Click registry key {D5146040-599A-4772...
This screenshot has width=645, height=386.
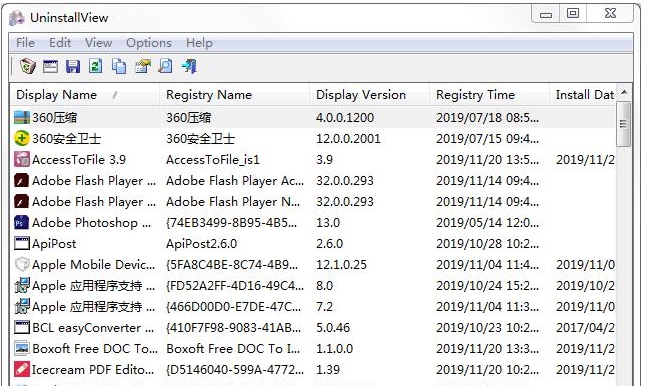click(235, 370)
